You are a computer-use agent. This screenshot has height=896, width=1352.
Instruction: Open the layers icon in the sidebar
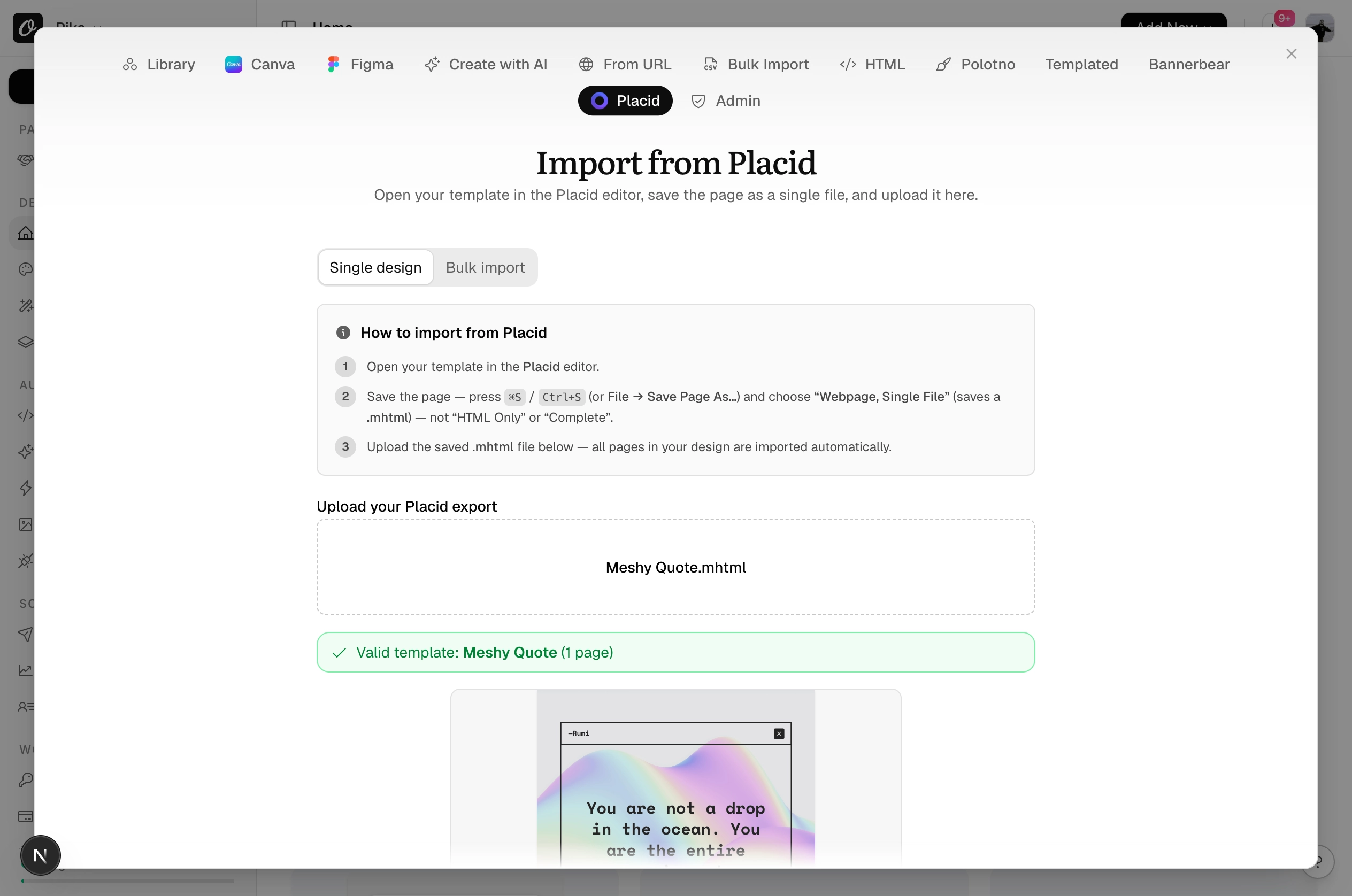pyautogui.click(x=25, y=342)
